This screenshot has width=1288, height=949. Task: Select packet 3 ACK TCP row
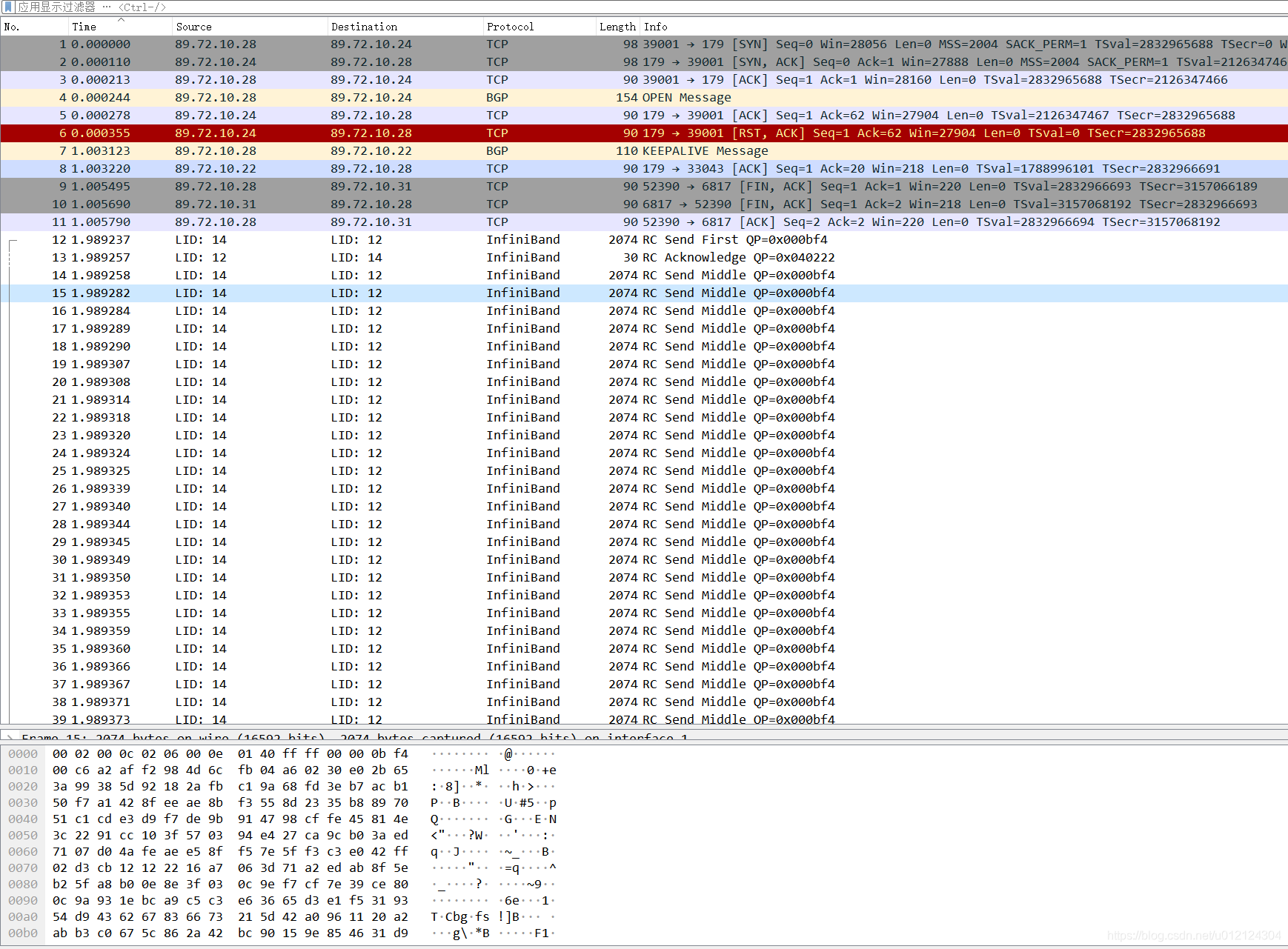point(644,80)
